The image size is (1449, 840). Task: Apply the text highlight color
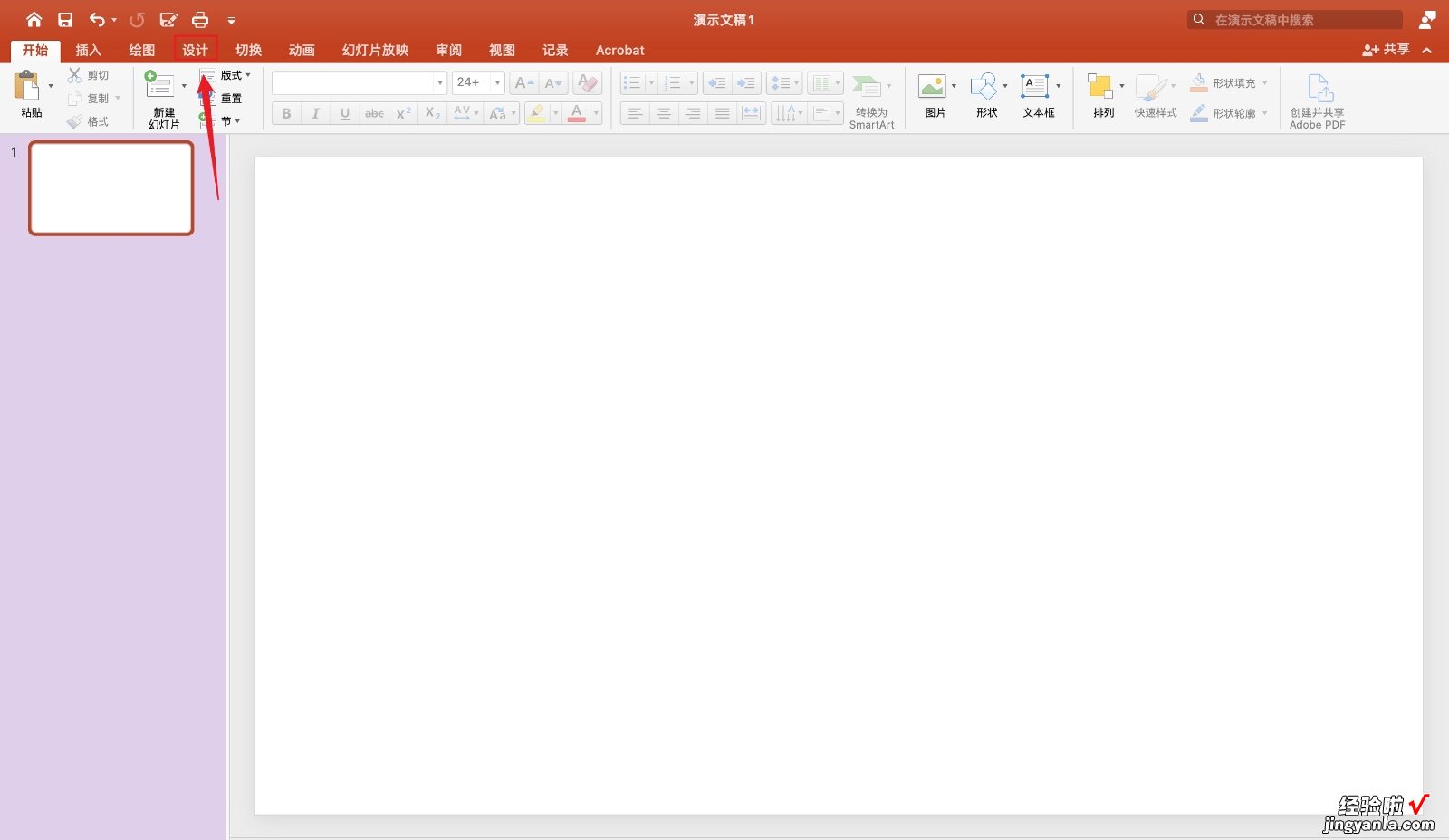(x=536, y=113)
